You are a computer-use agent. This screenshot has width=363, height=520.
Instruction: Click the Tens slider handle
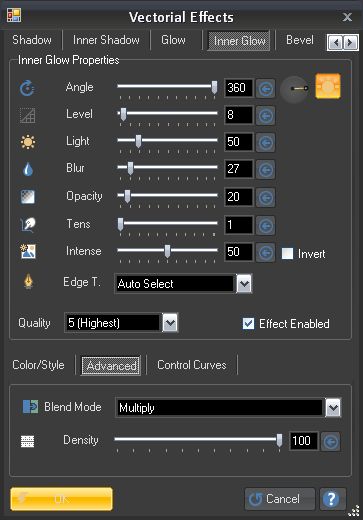click(120, 224)
